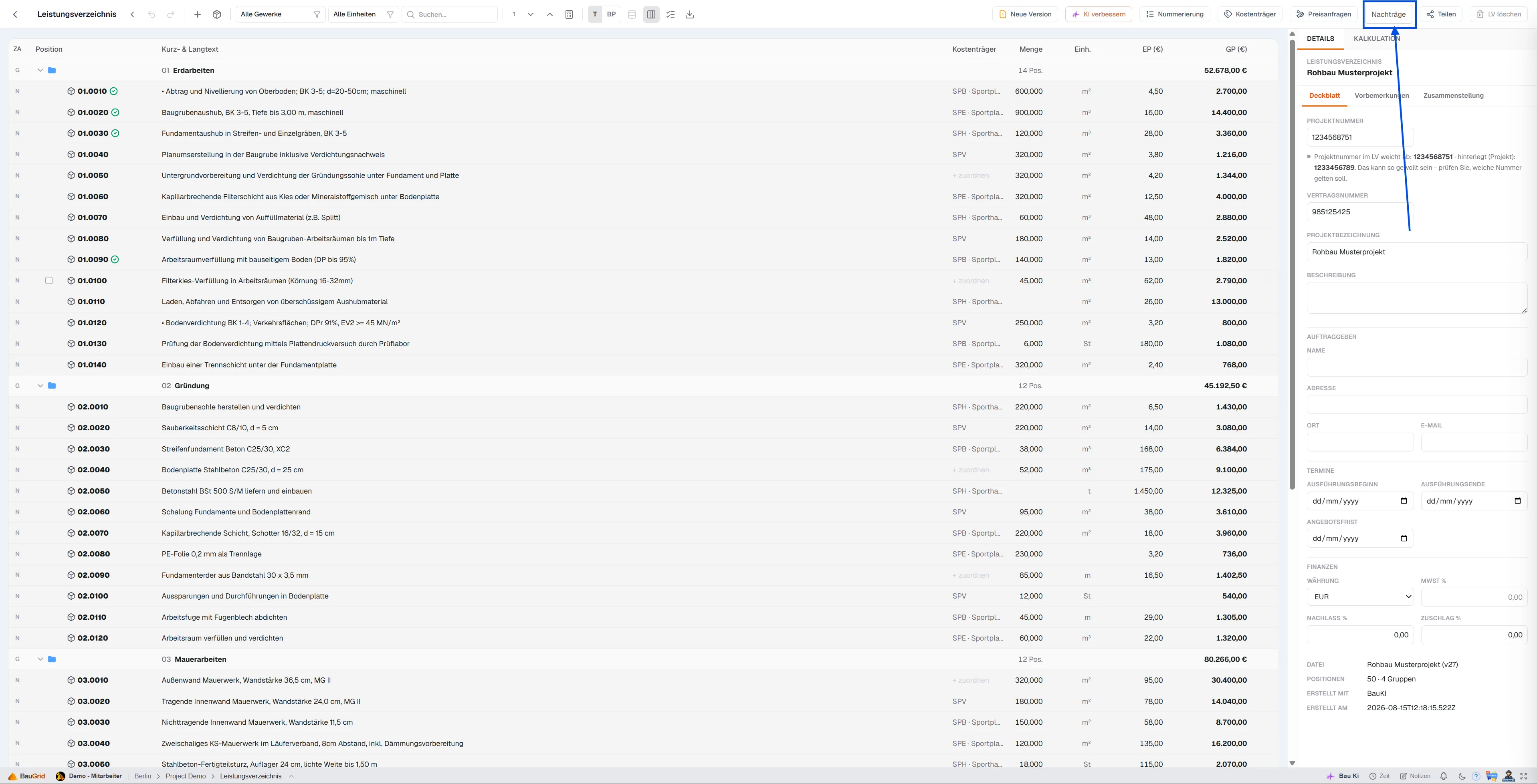
Task: Open the Bau Ki assistant
Action: pyautogui.click(x=1343, y=776)
